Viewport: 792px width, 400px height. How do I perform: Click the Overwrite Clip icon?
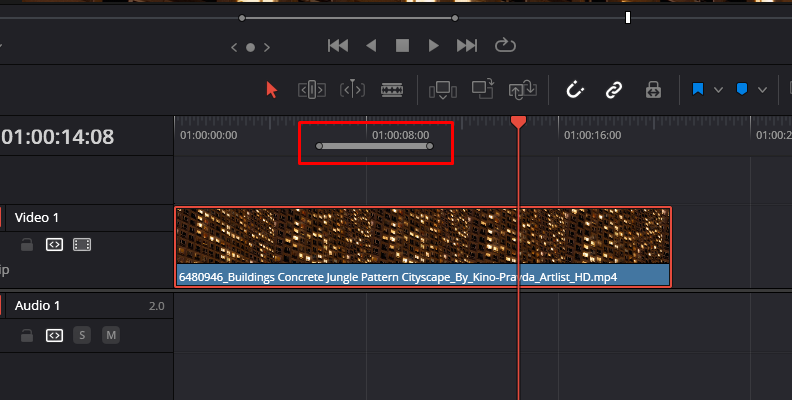click(x=482, y=89)
